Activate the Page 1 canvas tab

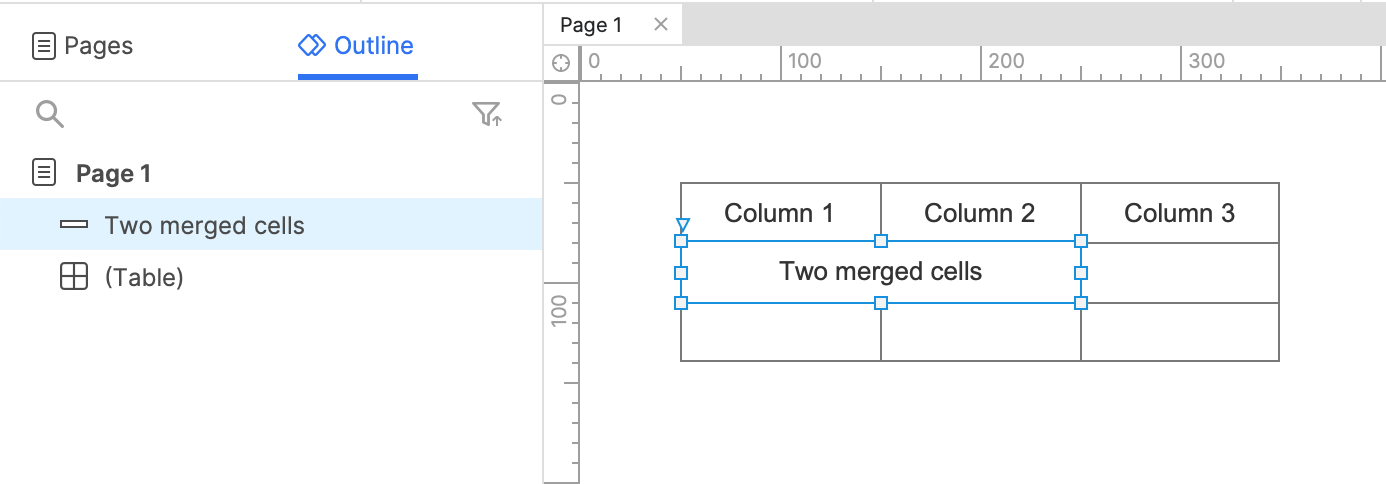tap(591, 24)
